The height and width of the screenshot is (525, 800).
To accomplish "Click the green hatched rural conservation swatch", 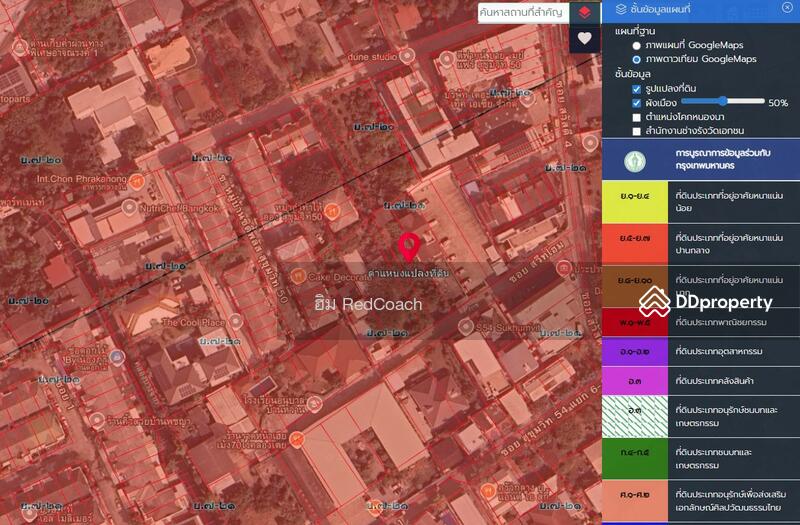I will 635,416.
